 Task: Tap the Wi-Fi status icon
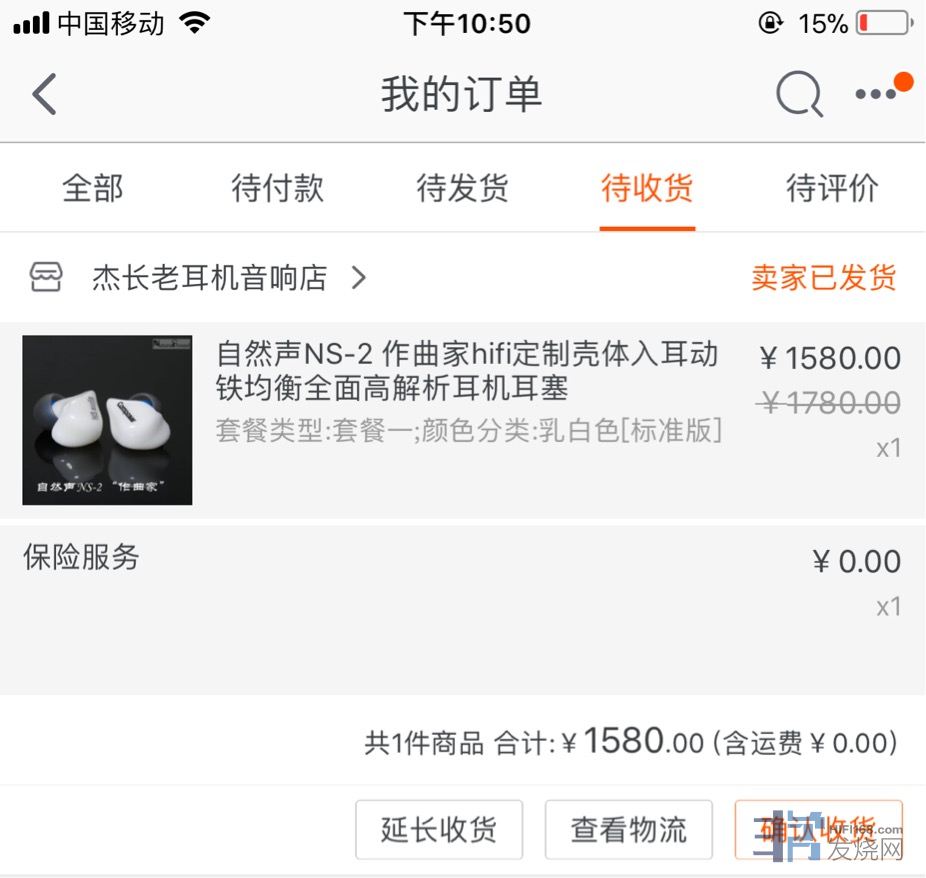tap(195, 23)
